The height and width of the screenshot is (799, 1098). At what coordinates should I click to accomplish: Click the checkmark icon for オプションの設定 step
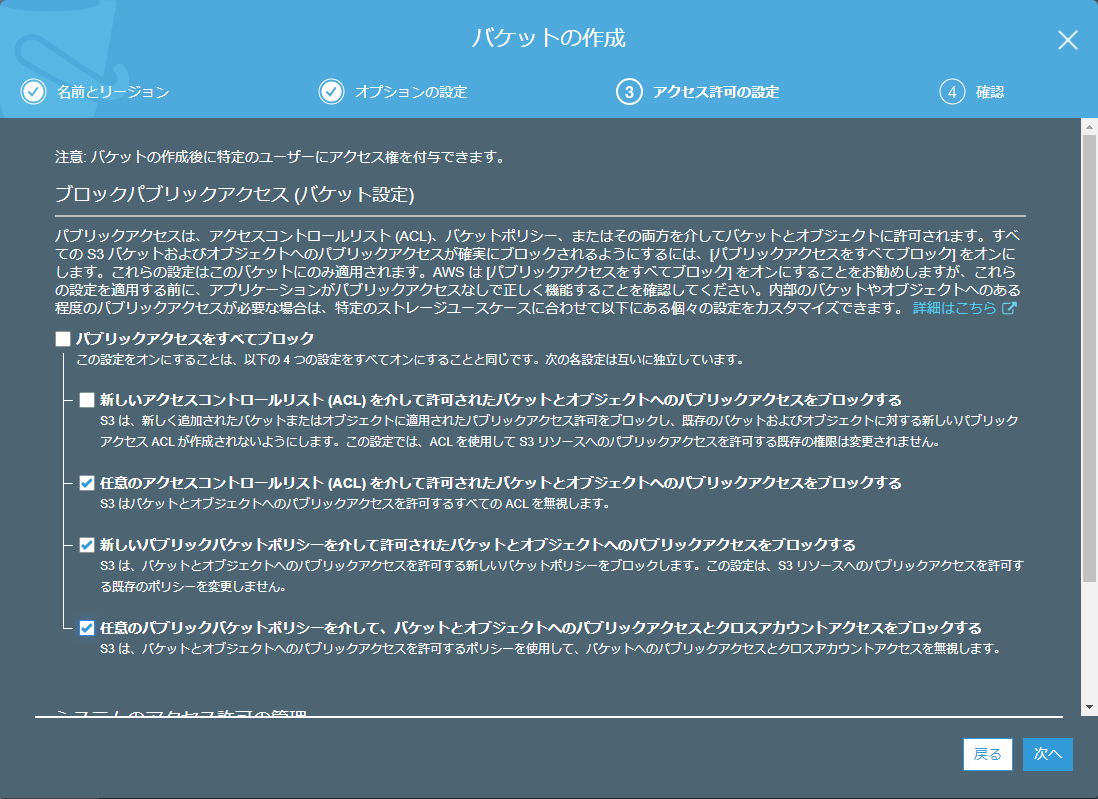click(x=331, y=92)
